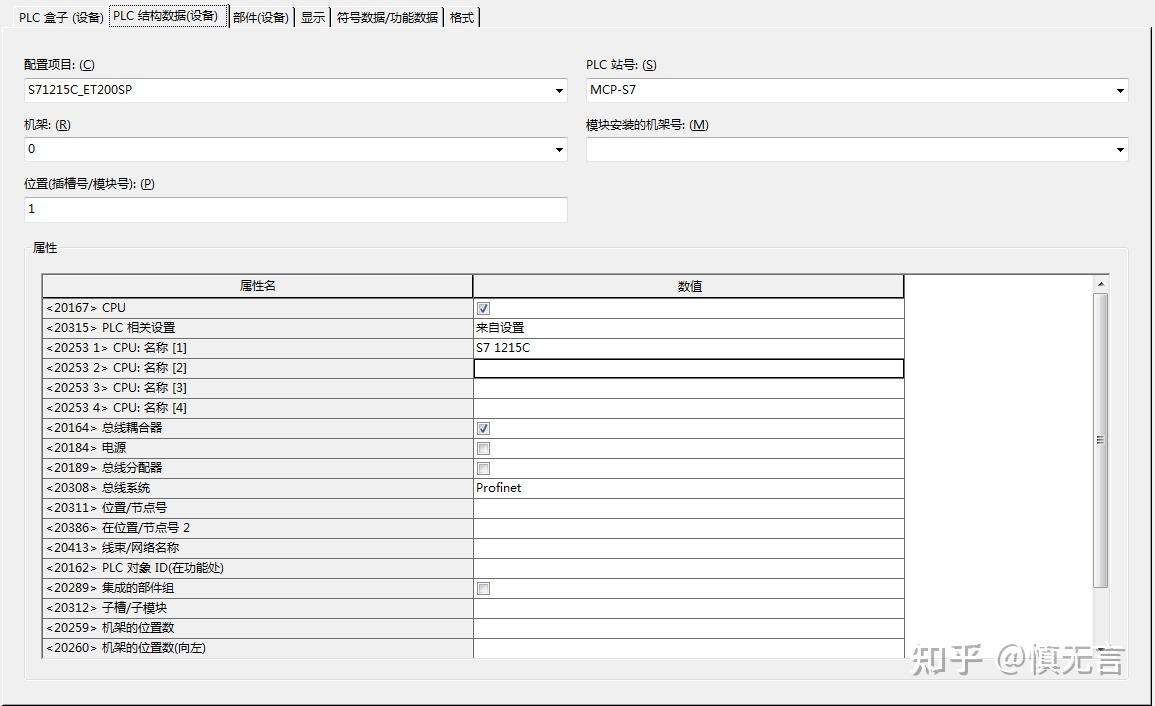
Task: Click the <20413> 线束/网络名称 value cell
Action: (x=688, y=548)
